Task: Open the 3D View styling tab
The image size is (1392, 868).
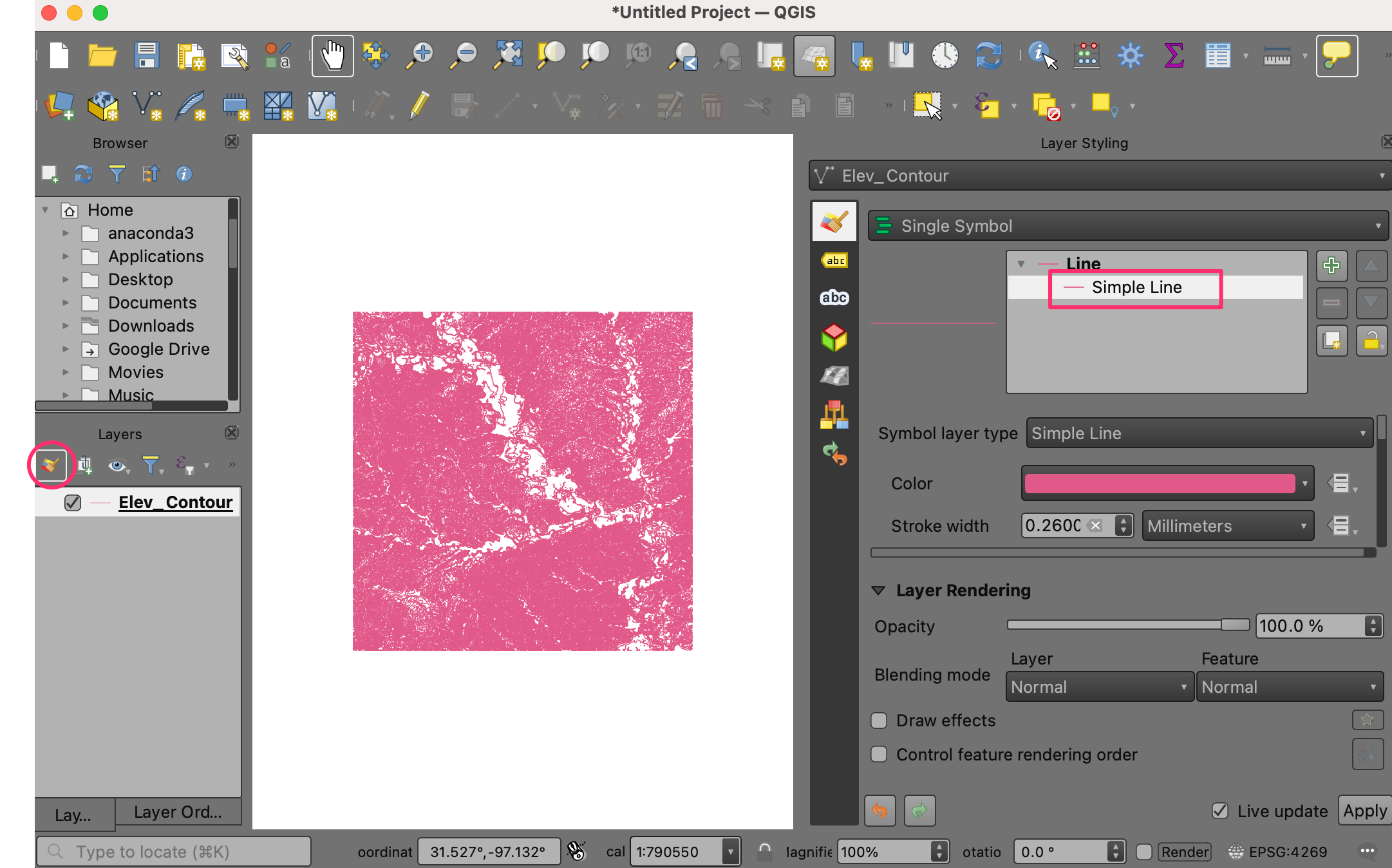Action: 834,337
